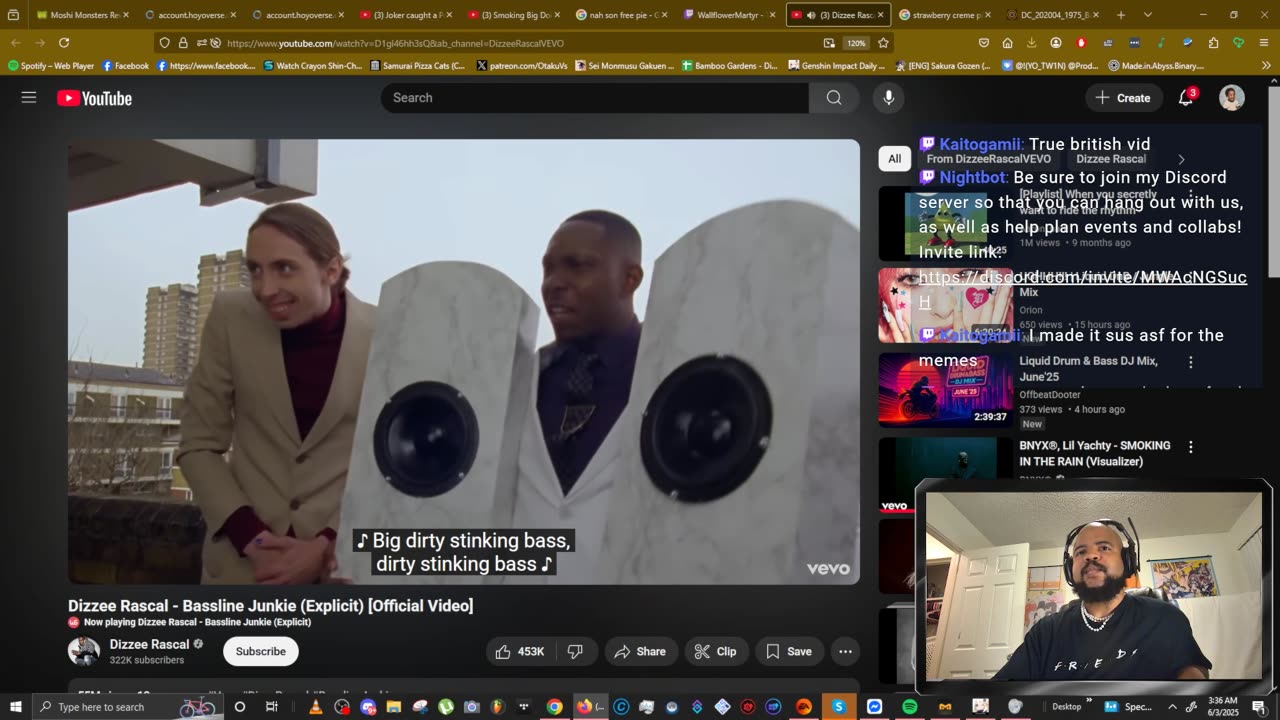1280x720 pixels.
Task: Switch to the Moshi Monsters tab
Action: tap(83, 15)
